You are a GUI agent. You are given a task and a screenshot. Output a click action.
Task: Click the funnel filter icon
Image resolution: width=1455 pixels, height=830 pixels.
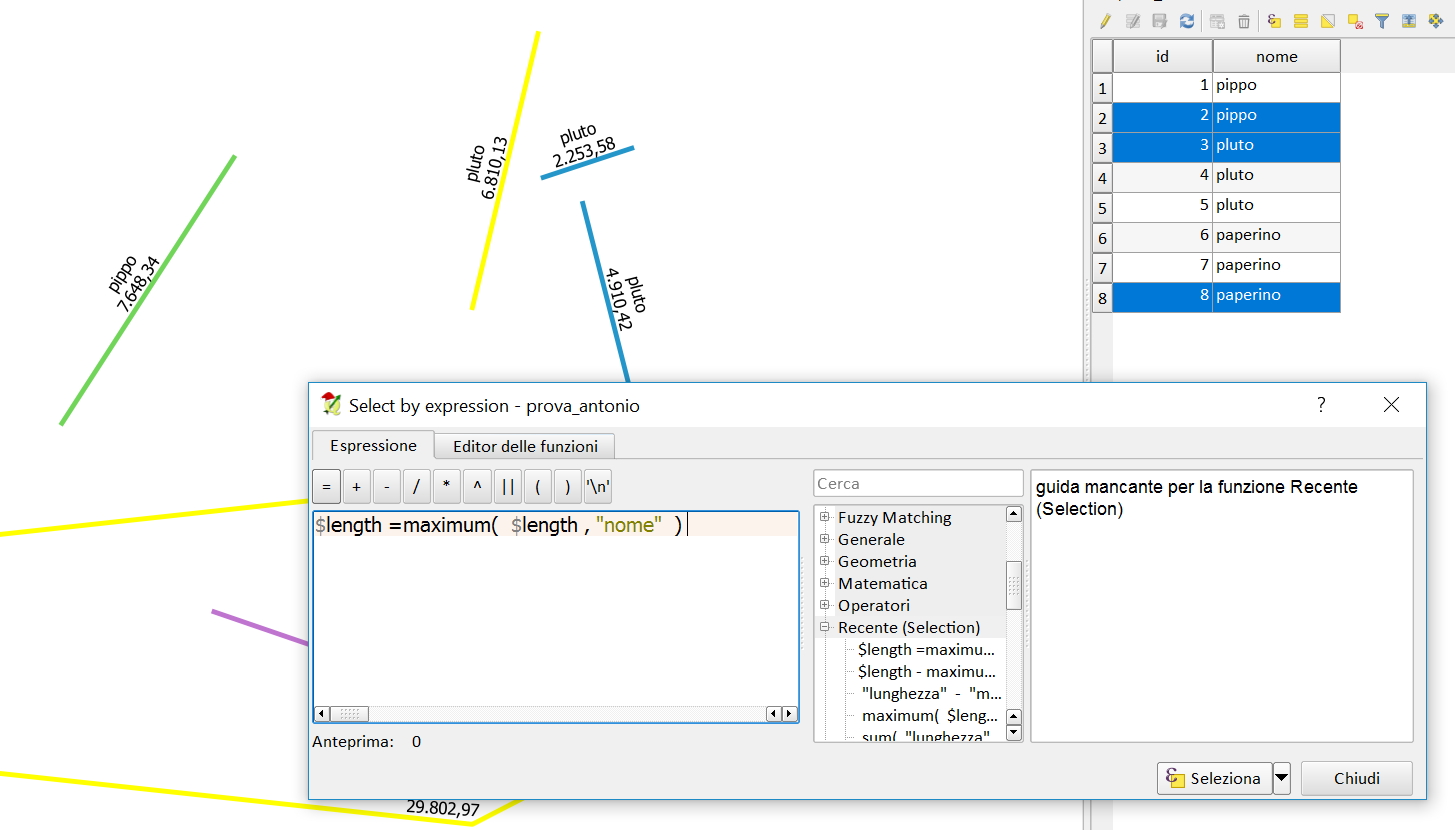(1382, 20)
